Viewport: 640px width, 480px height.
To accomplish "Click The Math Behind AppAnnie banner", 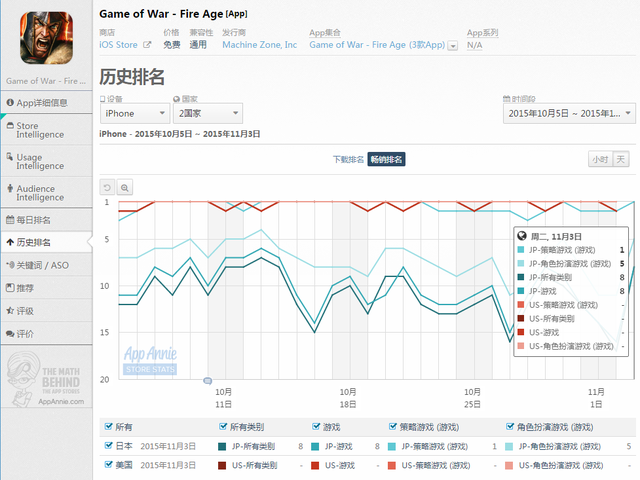I will [x=46, y=379].
